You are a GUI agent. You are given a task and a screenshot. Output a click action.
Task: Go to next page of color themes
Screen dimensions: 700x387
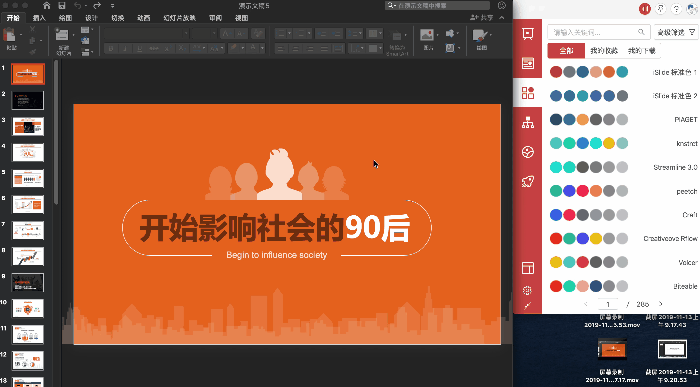(661, 304)
